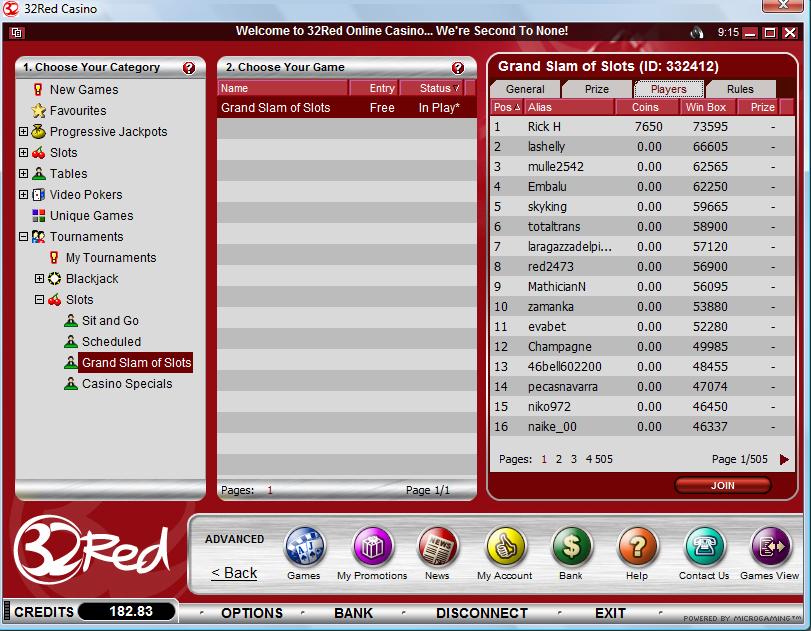Expand the Progressive Jackpots category
Image resolution: width=811 pixels, height=631 pixels.
tap(23, 131)
